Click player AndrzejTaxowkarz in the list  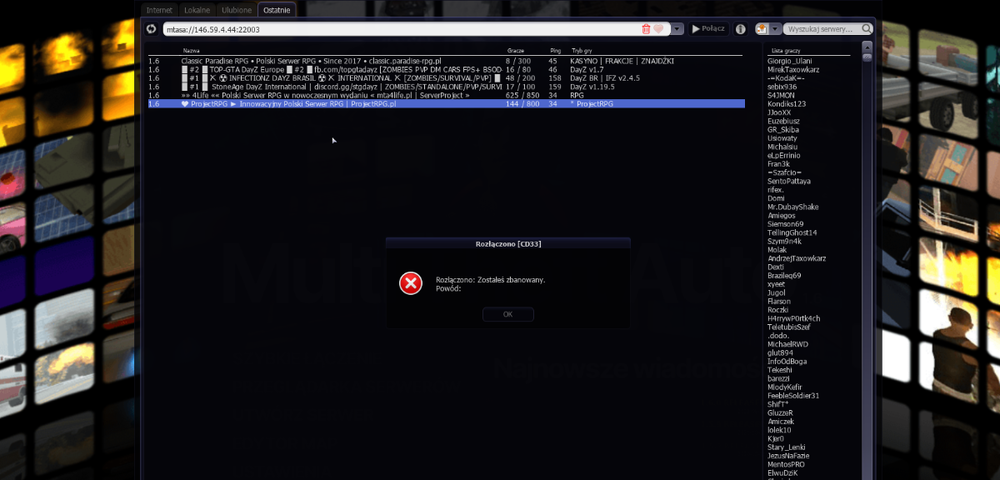click(797, 259)
